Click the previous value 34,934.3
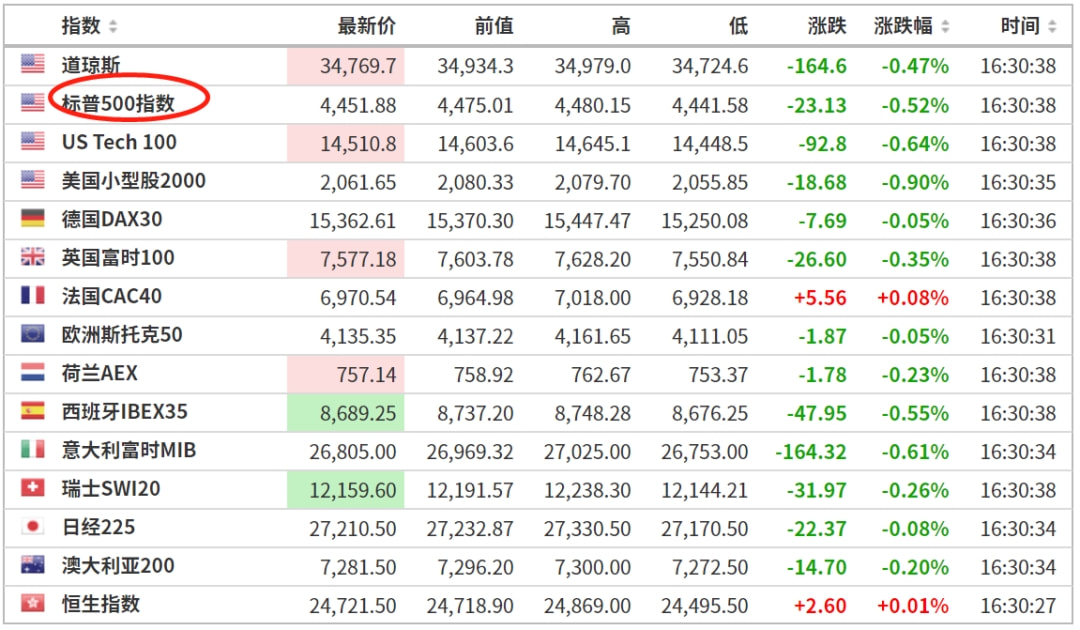The image size is (1080, 630). 476,66
